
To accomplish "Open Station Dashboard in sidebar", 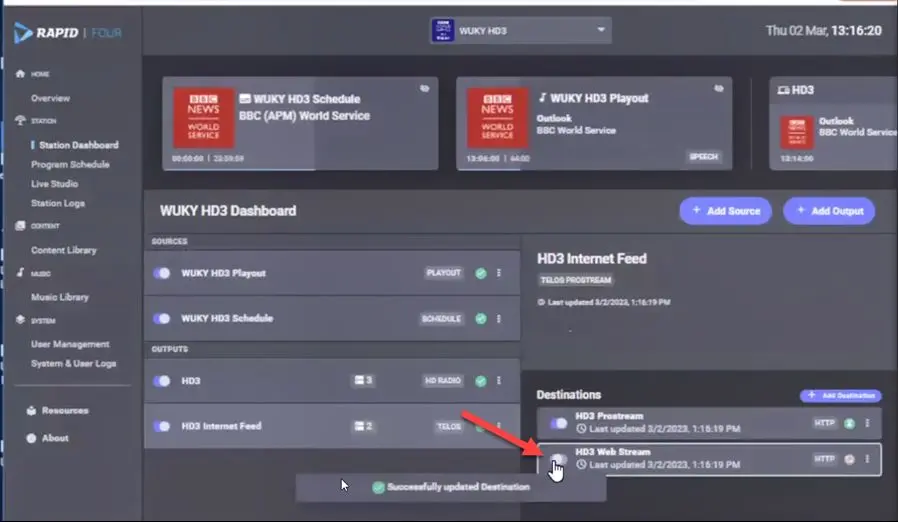I will (78, 145).
